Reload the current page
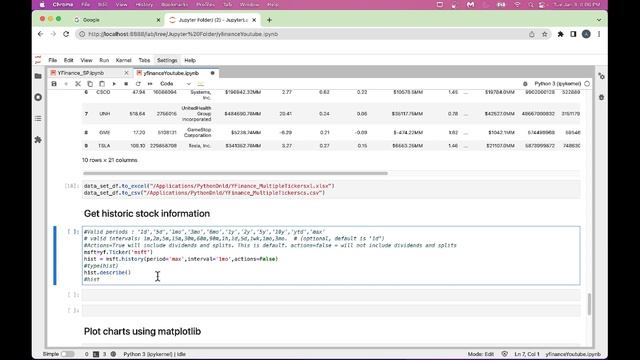 [66, 34]
